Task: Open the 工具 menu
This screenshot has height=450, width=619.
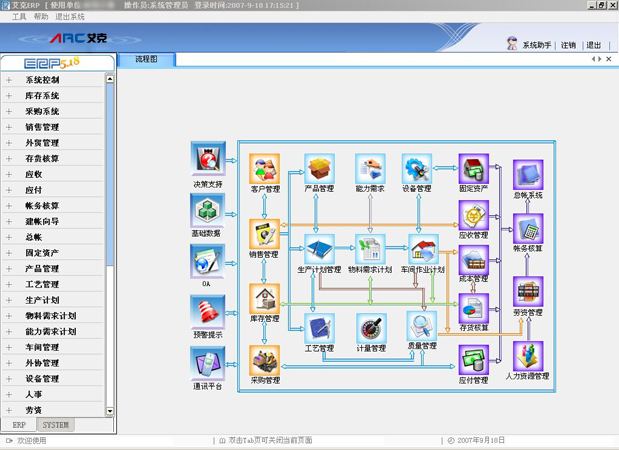Action: 19,17
